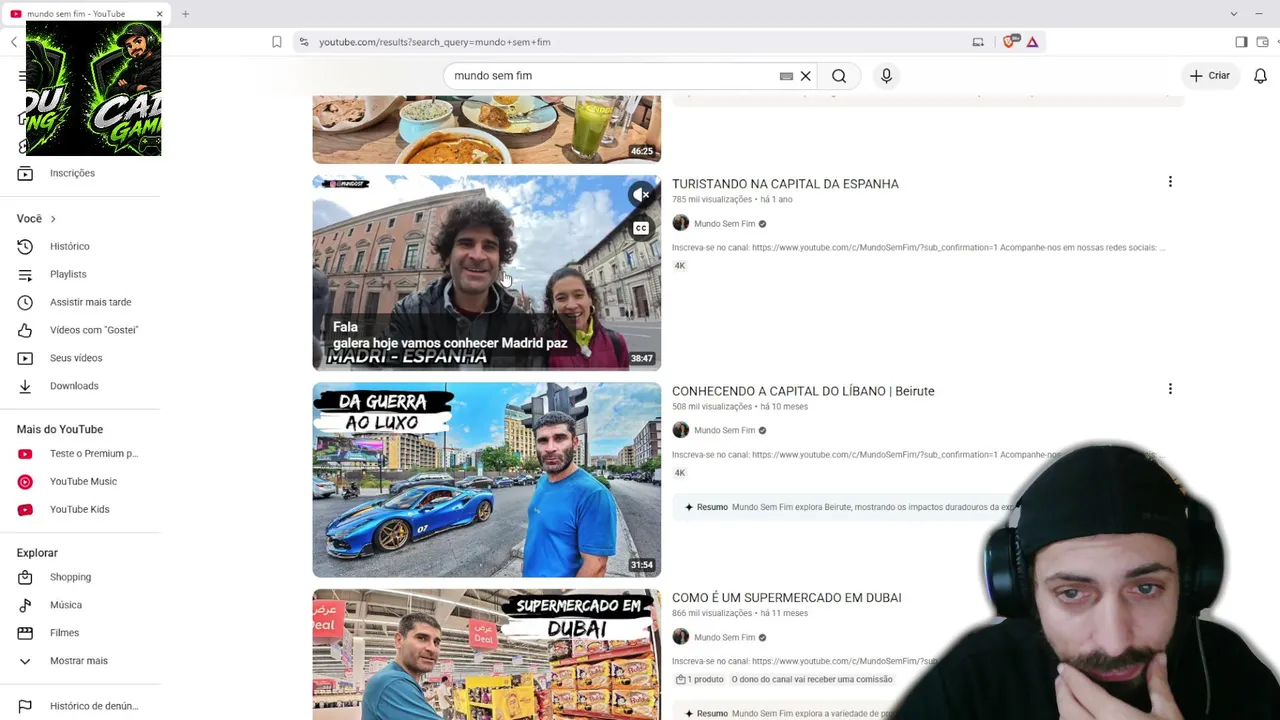Click '785 mil visualizações • há 1 ano' text
This screenshot has width=1280, height=720.
(732, 200)
